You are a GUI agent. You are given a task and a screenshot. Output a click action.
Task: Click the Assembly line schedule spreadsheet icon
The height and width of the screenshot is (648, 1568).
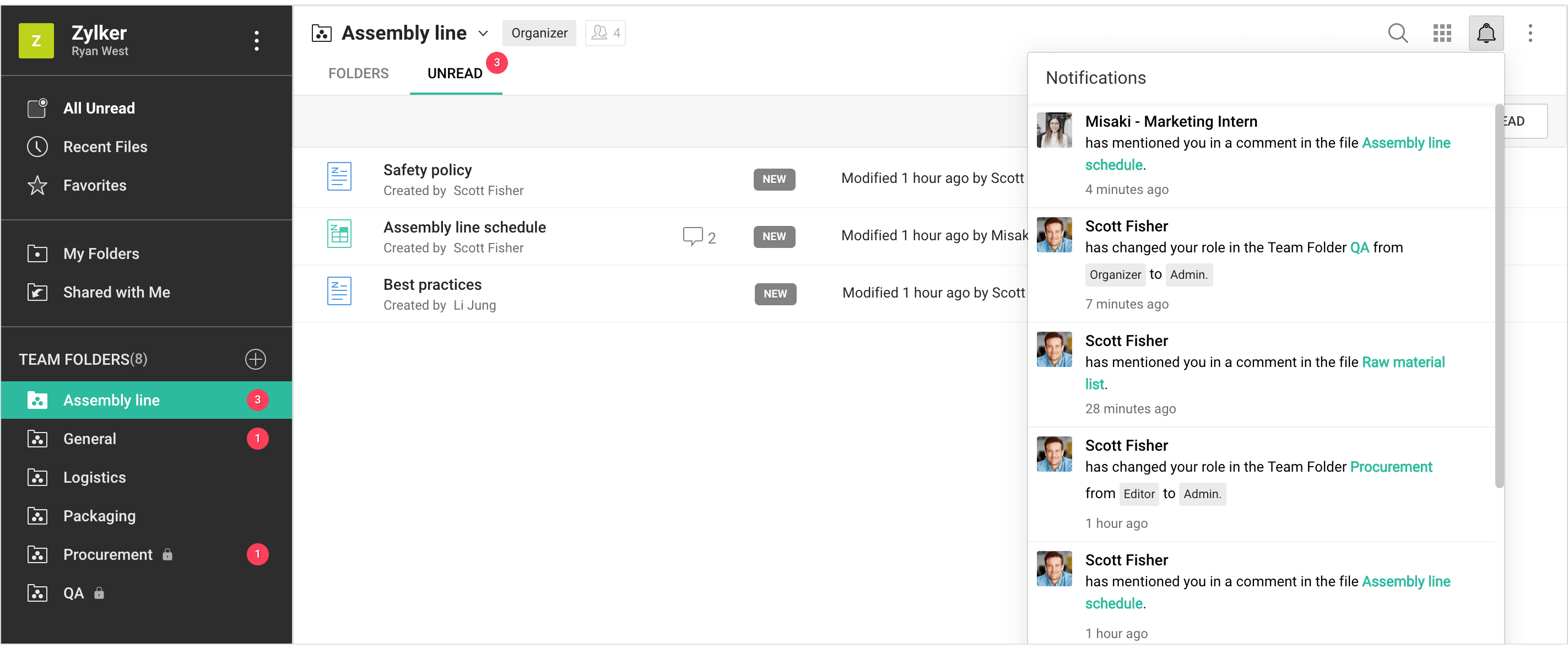339,234
